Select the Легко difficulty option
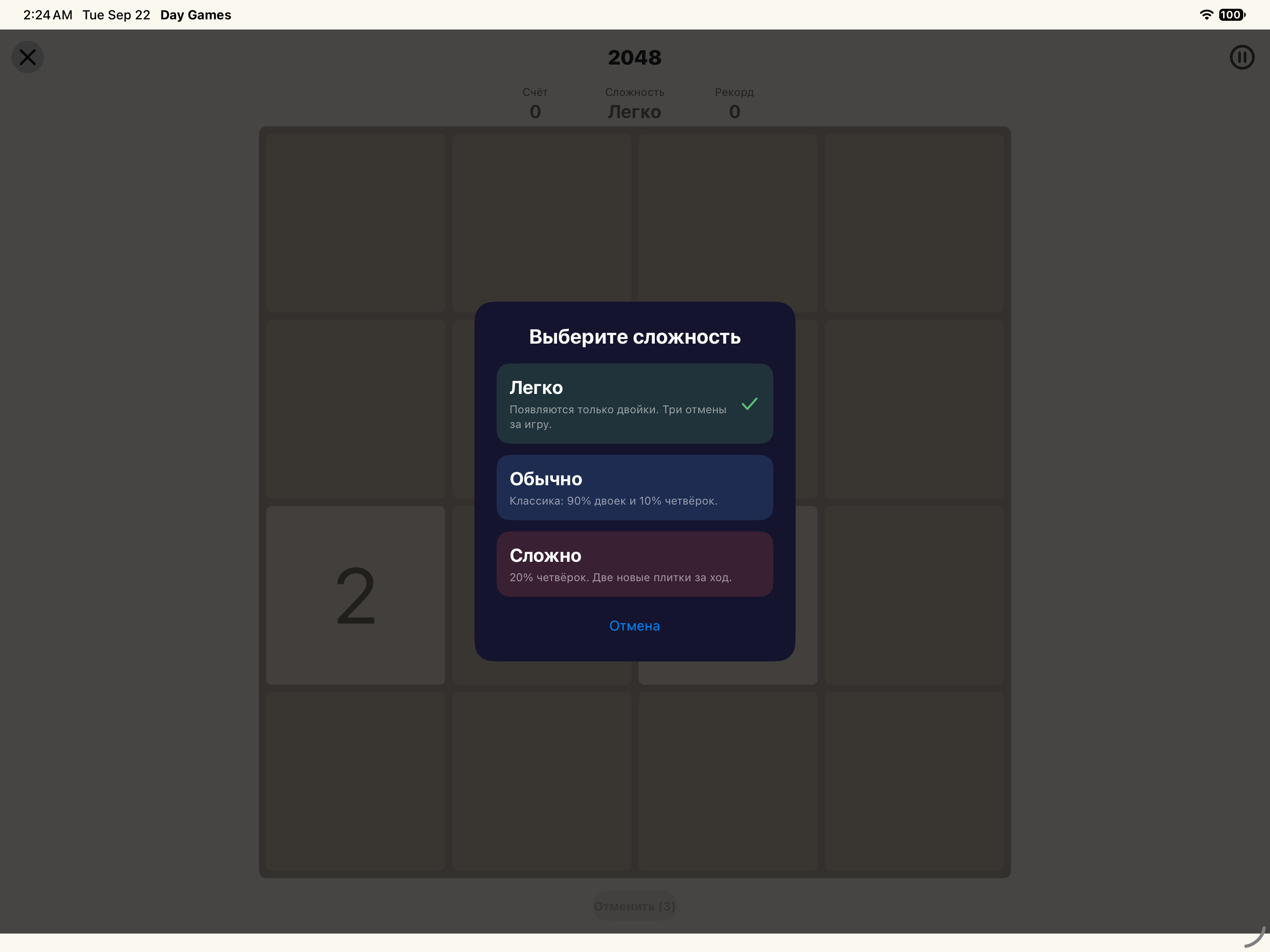Screen dimensions: 1270x952 [x=635, y=404]
